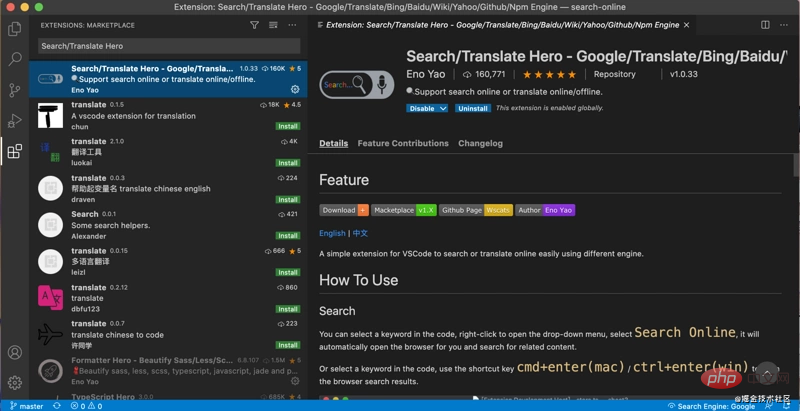Click gear icon on Search/Translate Hero item
The height and width of the screenshot is (411, 800).
[295, 89]
